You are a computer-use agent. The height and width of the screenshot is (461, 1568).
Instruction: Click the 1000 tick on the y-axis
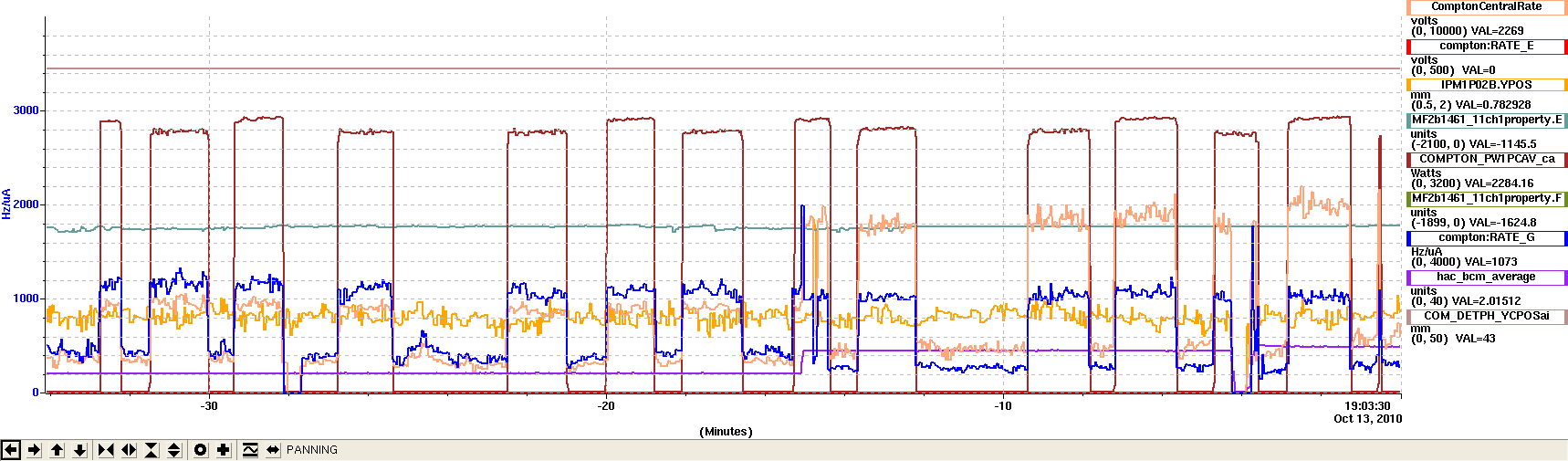(x=26, y=299)
